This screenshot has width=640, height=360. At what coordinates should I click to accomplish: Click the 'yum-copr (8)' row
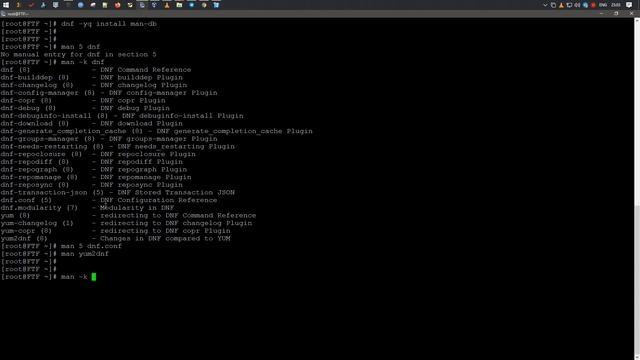click(116, 231)
